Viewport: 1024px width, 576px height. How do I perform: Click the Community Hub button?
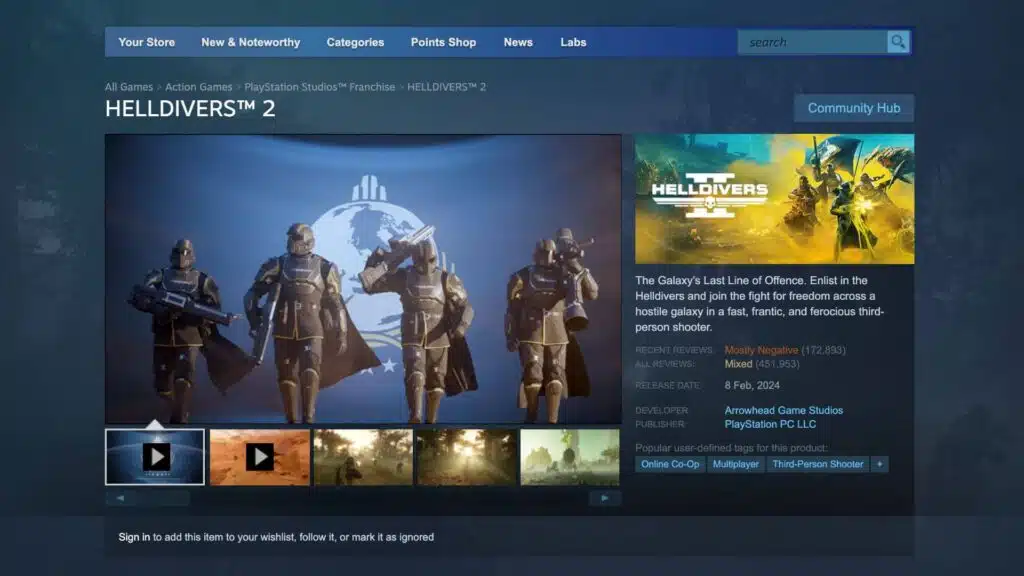pyautogui.click(x=855, y=107)
